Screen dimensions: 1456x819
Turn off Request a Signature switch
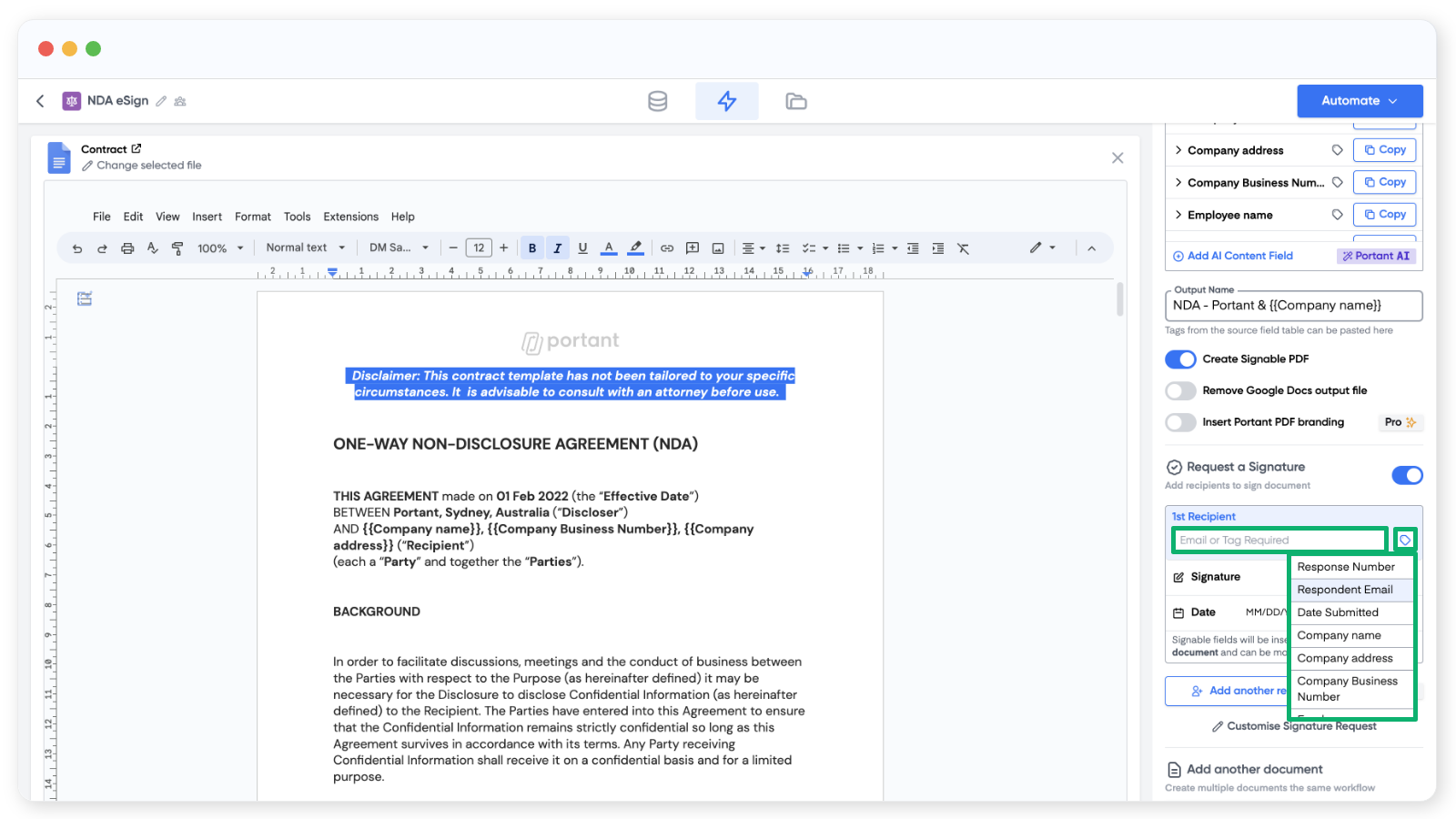(1407, 475)
